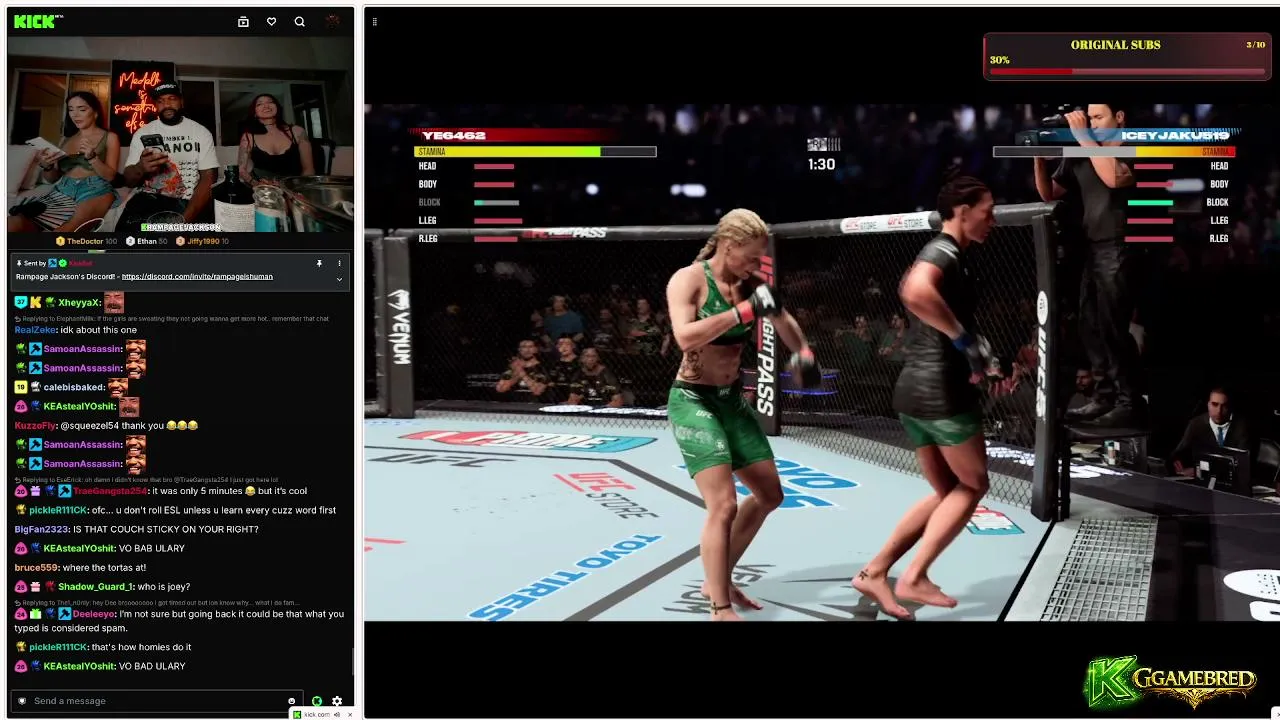Click username RealZeke in chat
The image size is (1280, 720).
[x=35, y=330]
